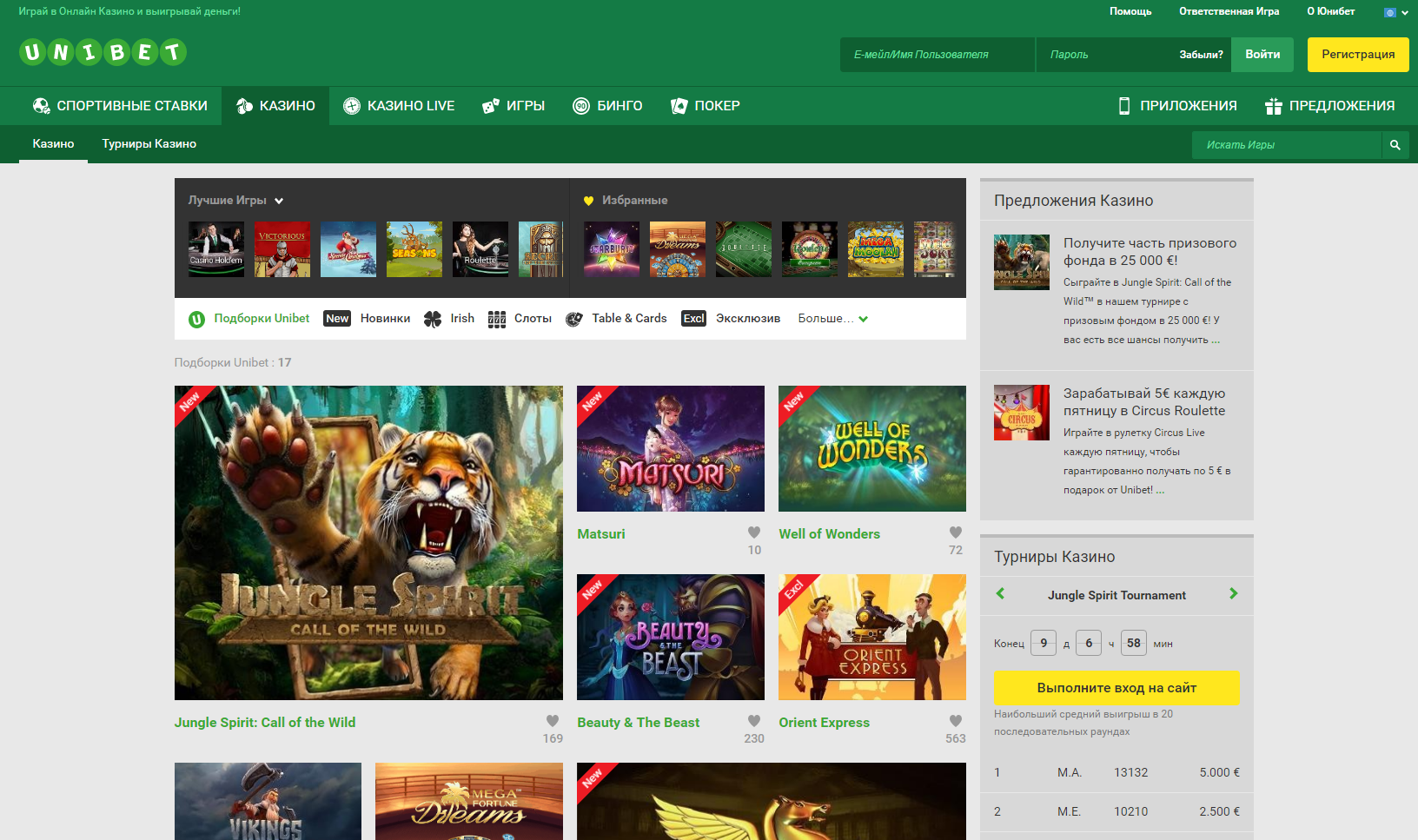Click the Vikings game thumbnail
The height and width of the screenshot is (840, 1418).
click(268, 801)
